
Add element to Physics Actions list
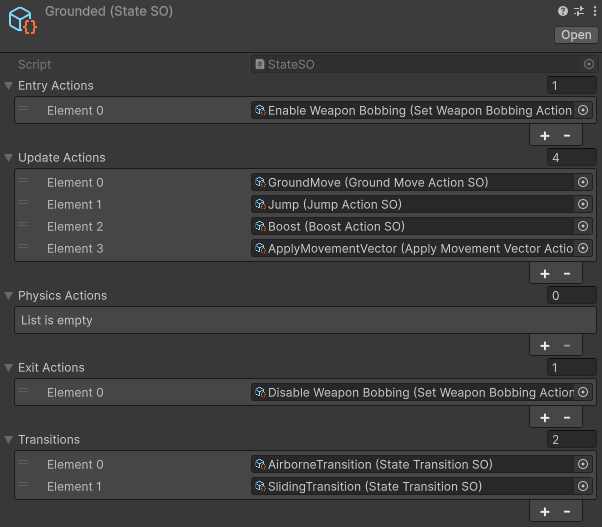545,346
